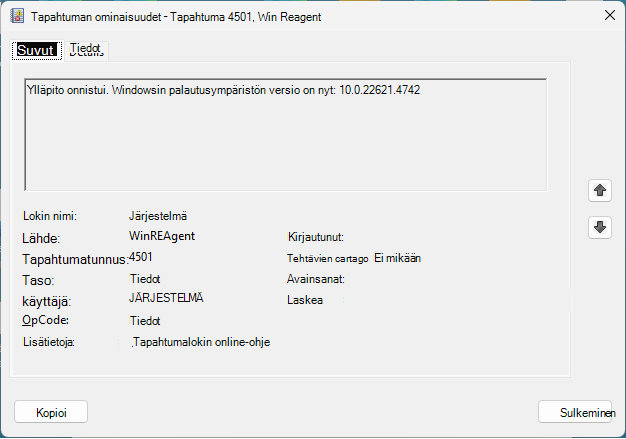Click the Avainsanat label
The width and height of the screenshot is (626, 439).
(x=316, y=279)
